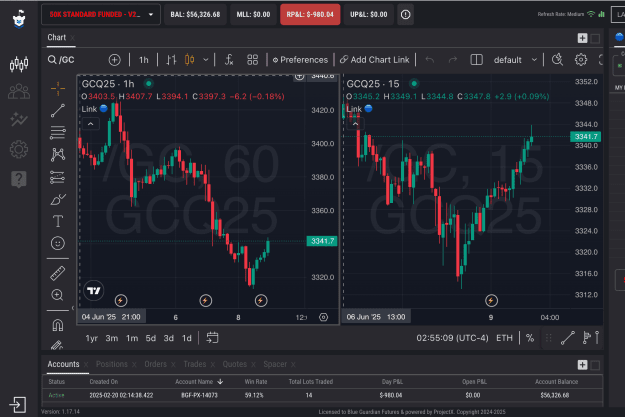
Task: Open the TradingView logo on 1h chart
Action: click(x=94, y=291)
